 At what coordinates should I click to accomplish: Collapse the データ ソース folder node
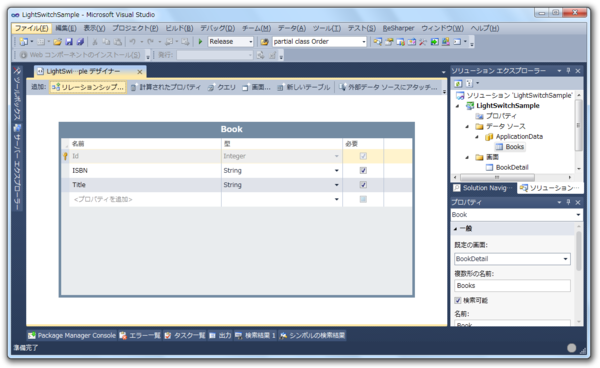467,127
